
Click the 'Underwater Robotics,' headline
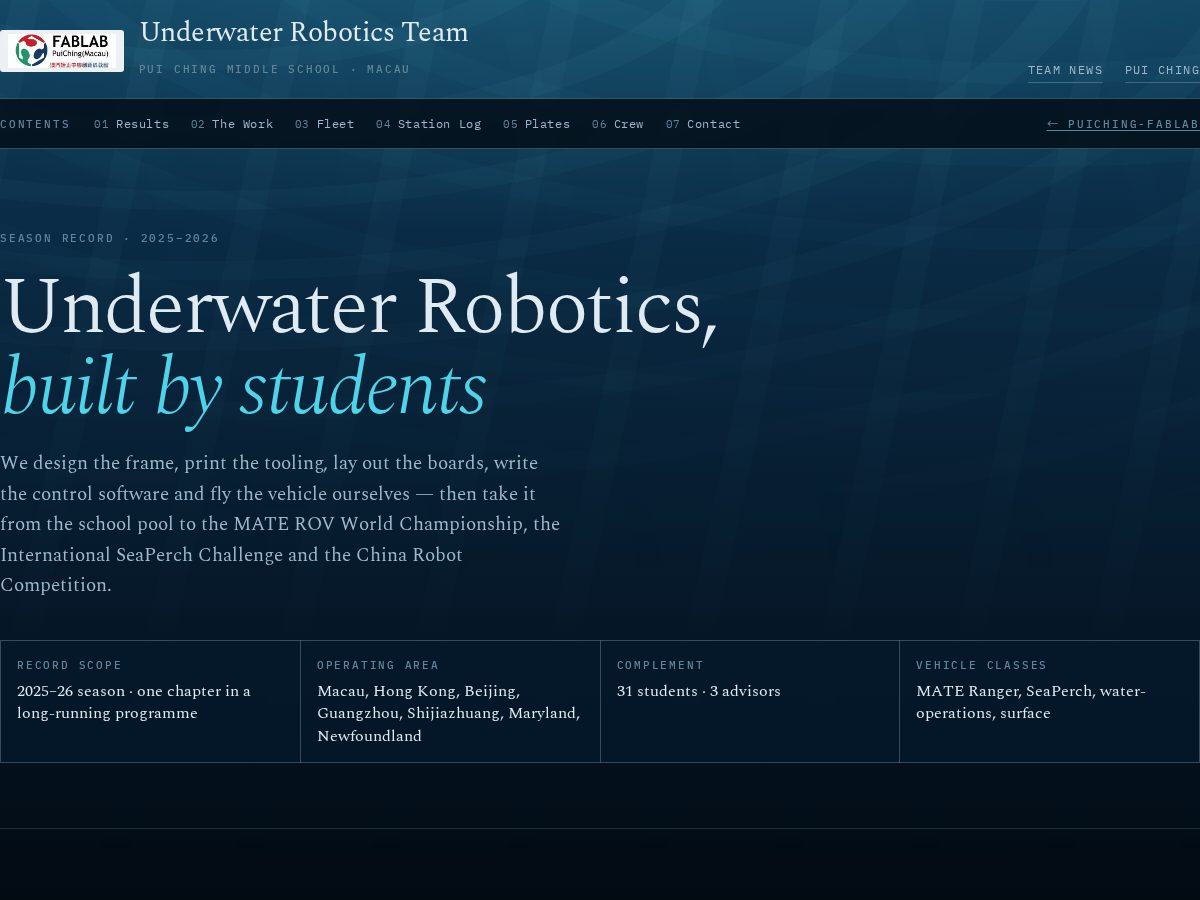(359, 307)
